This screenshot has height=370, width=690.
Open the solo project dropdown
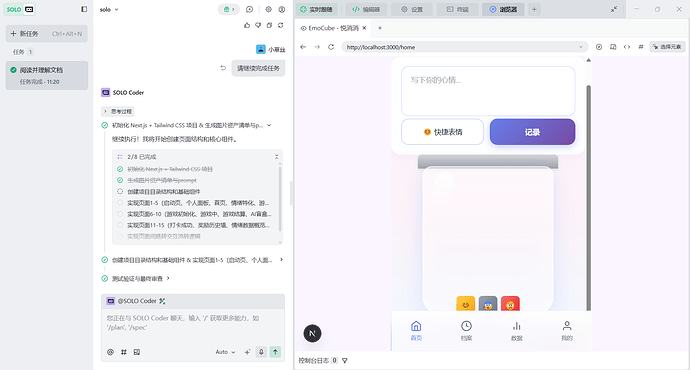point(109,10)
